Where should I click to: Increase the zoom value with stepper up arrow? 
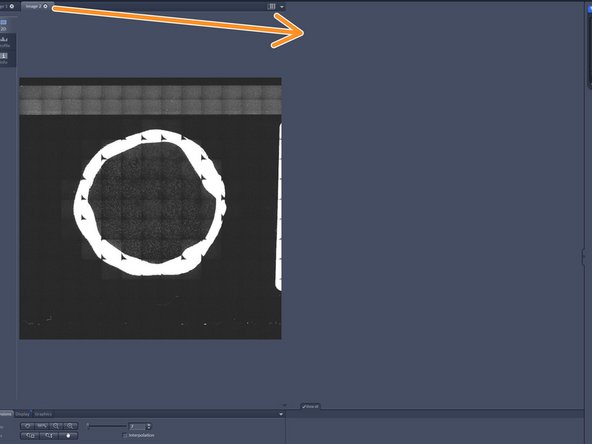tap(149, 425)
